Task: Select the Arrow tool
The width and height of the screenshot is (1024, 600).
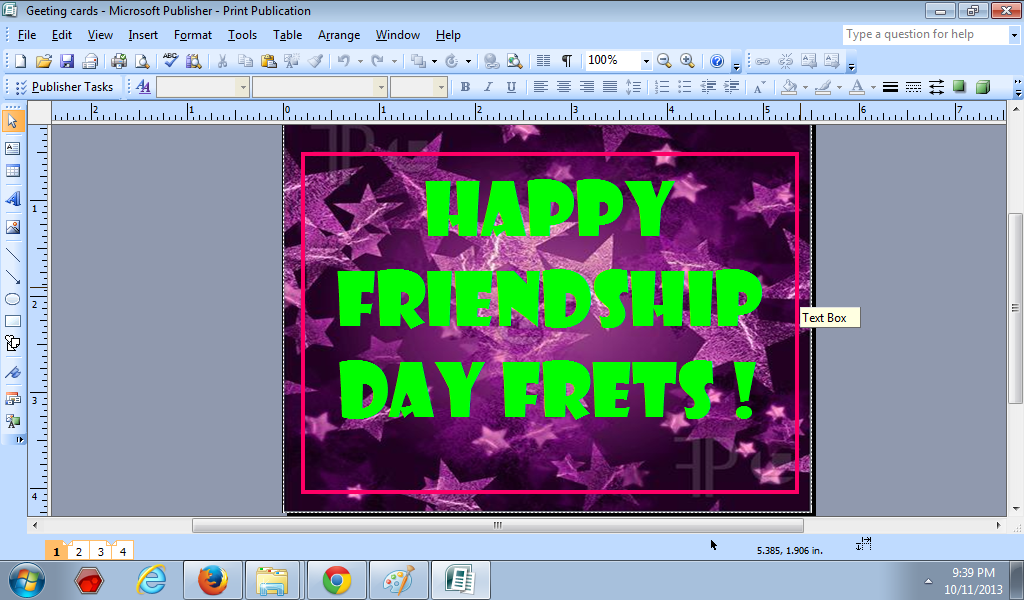Action: [x=13, y=278]
